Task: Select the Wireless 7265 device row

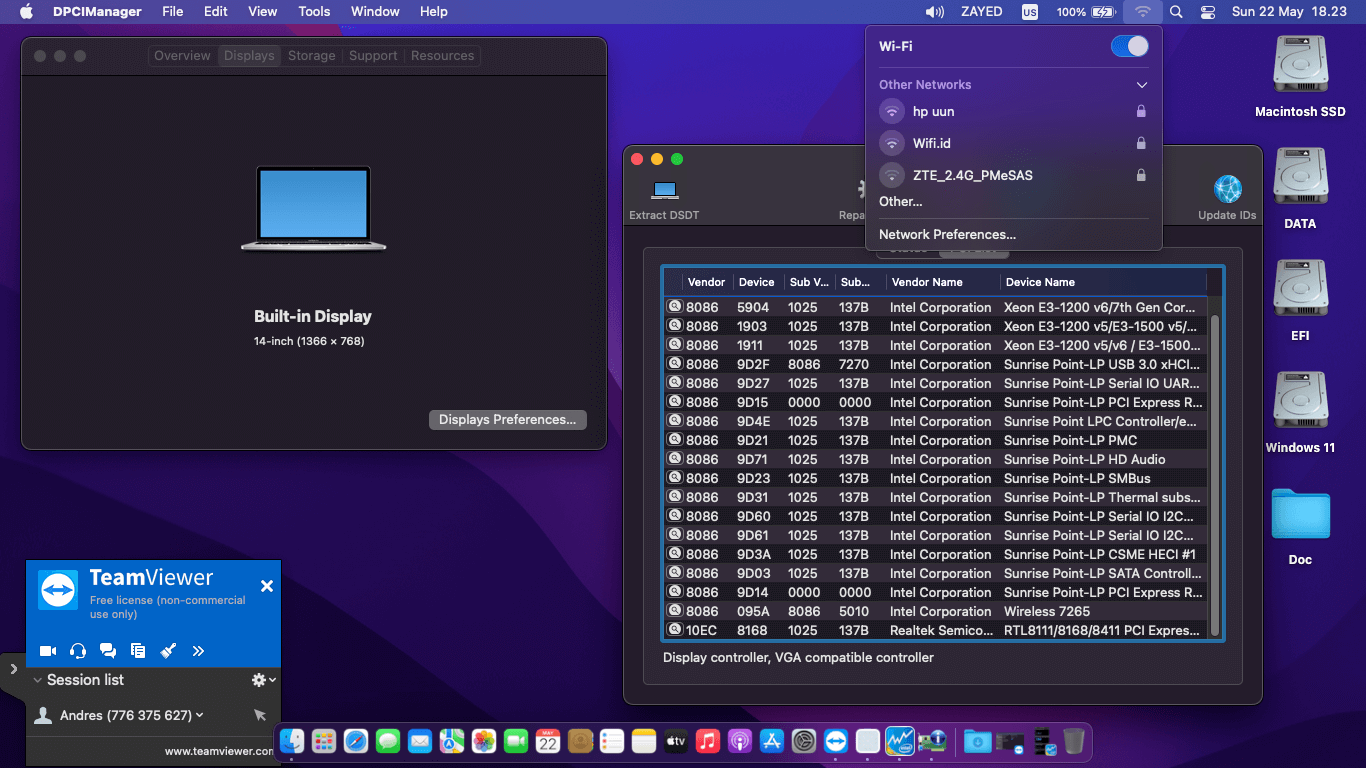Action: (x=936, y=611)
